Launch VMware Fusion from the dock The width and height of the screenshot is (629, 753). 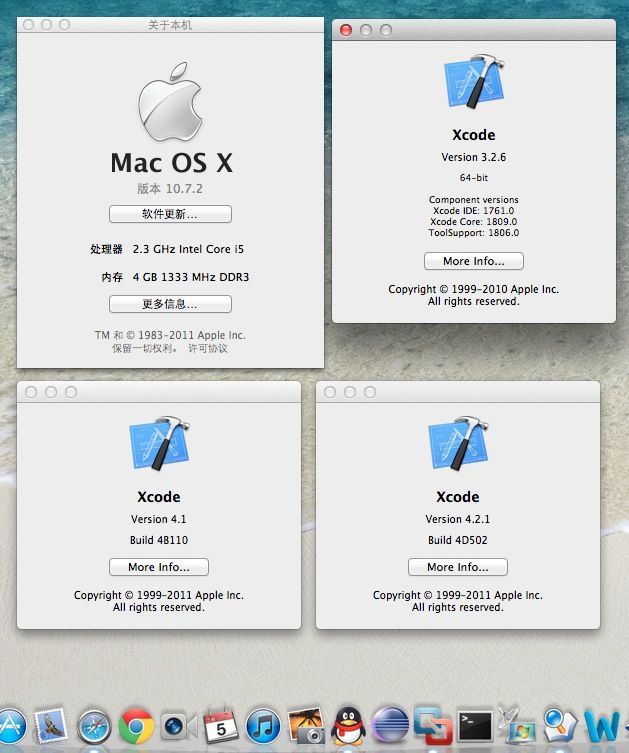(433, 725)
